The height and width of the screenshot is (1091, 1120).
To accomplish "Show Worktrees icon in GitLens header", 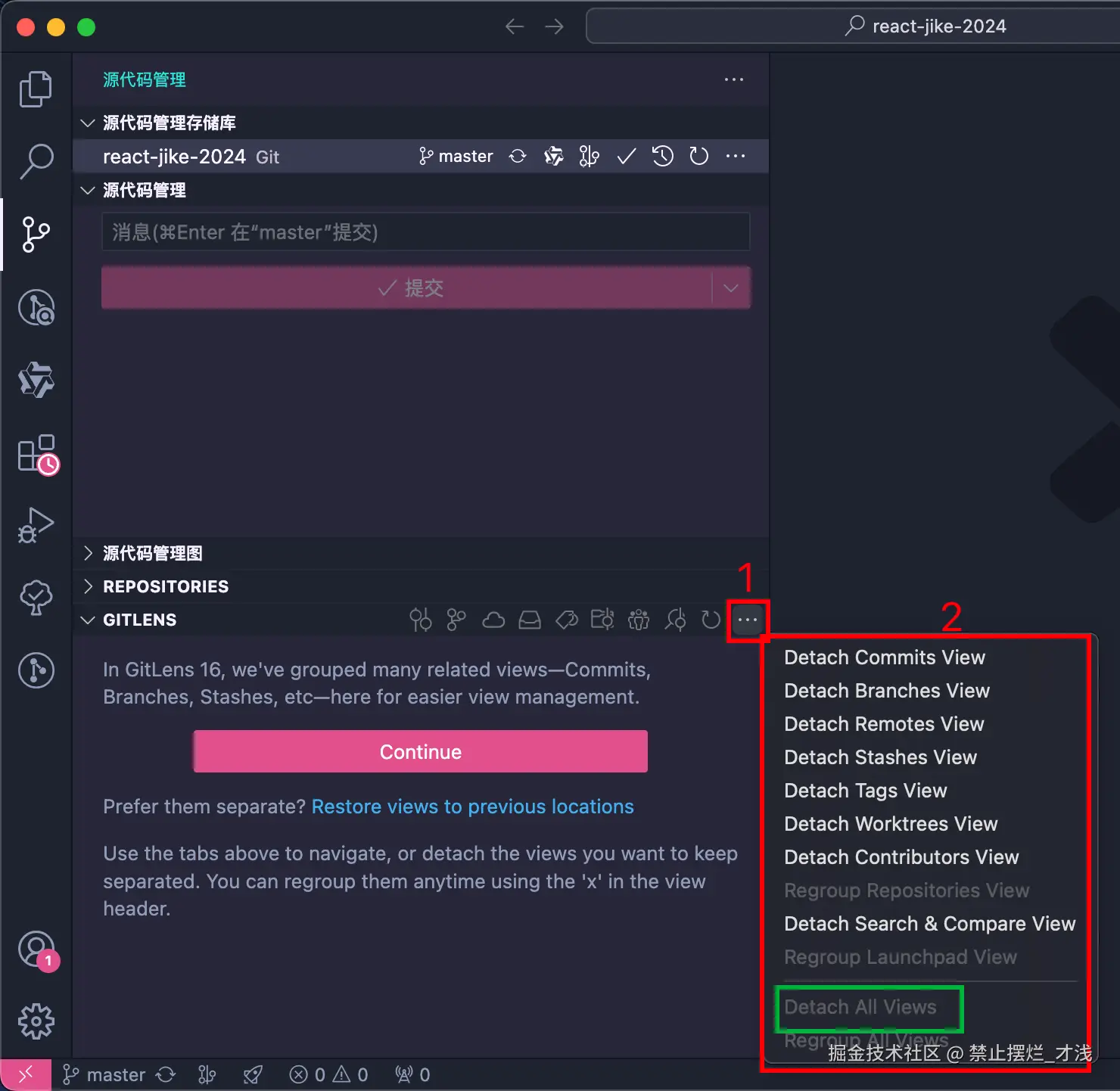I will [x=602, y=620].
